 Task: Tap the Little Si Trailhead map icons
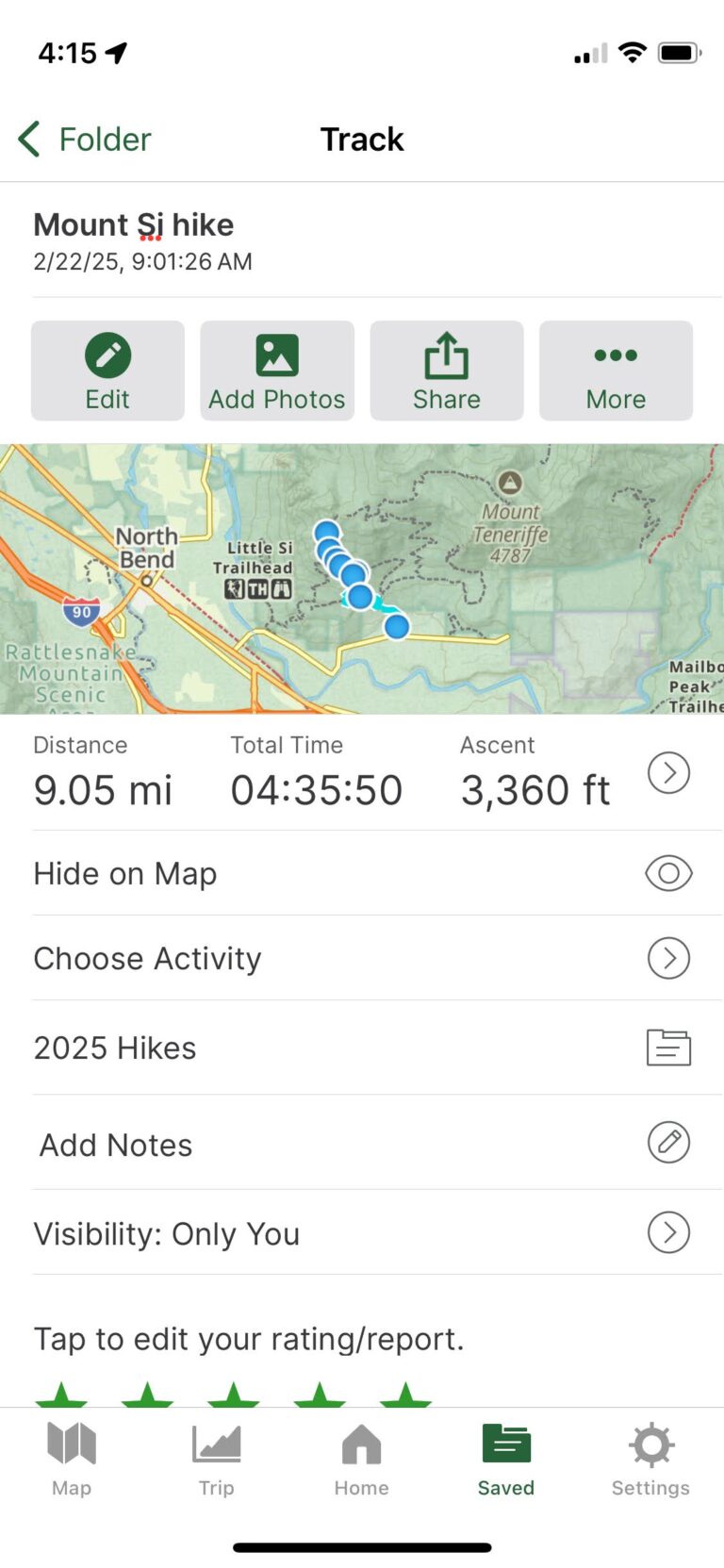(x=257, y=589)
